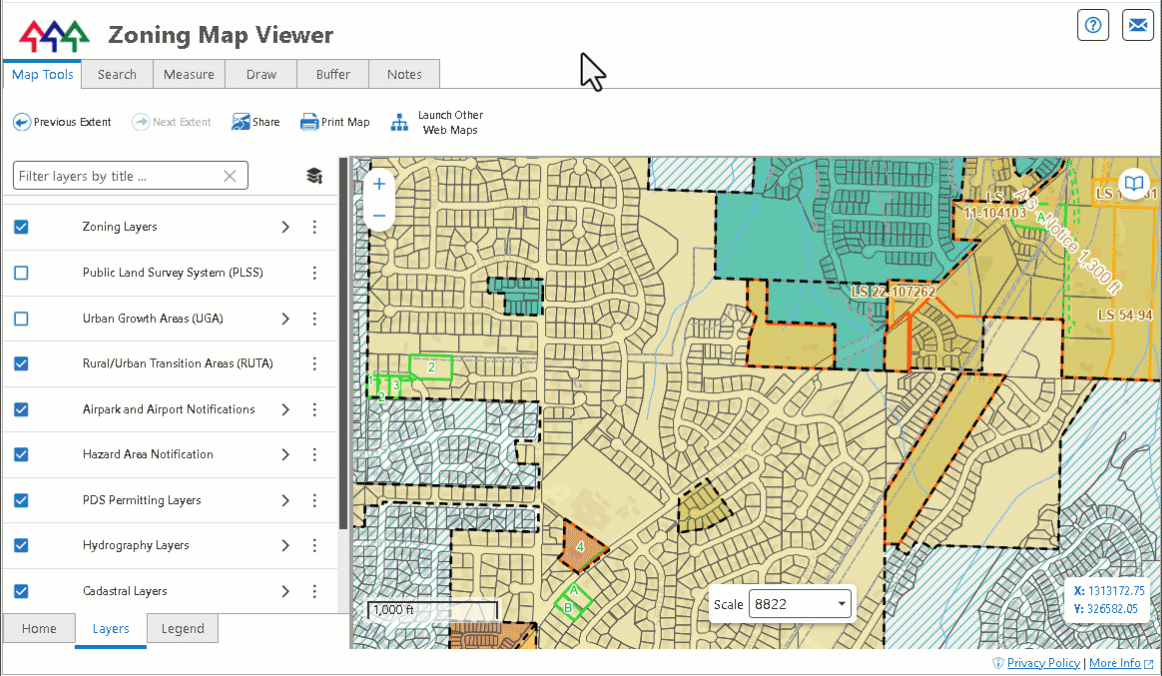Switch to the Legend panel tab
Image resolution: width=1162 pixels, height=676 pixels.
pyautogui.click(x=182, y=629)
